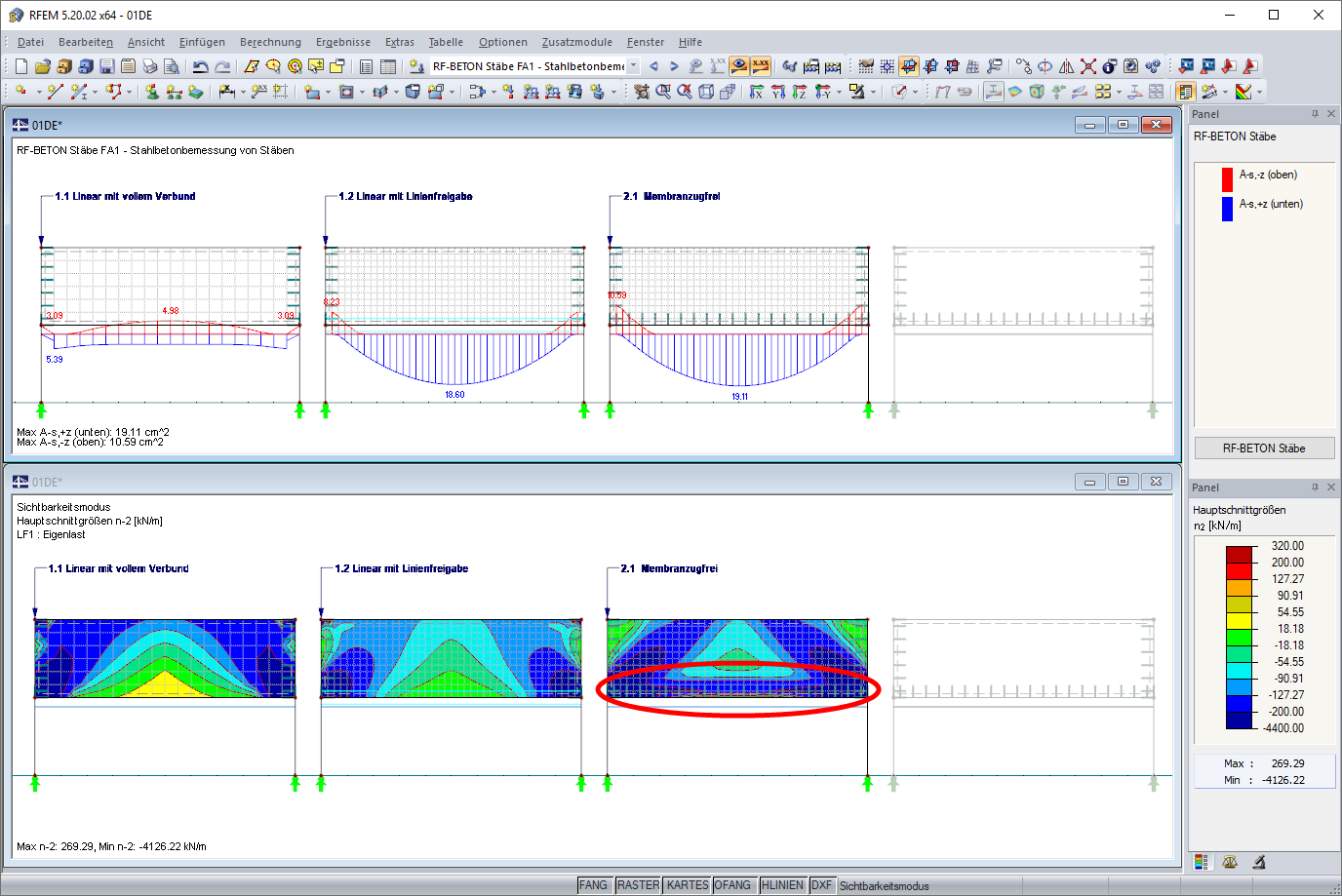The height and width of the screenshot is (896, 1342).
Task: Expand dropdown next to new opening tool
Action: click(362, 92)
